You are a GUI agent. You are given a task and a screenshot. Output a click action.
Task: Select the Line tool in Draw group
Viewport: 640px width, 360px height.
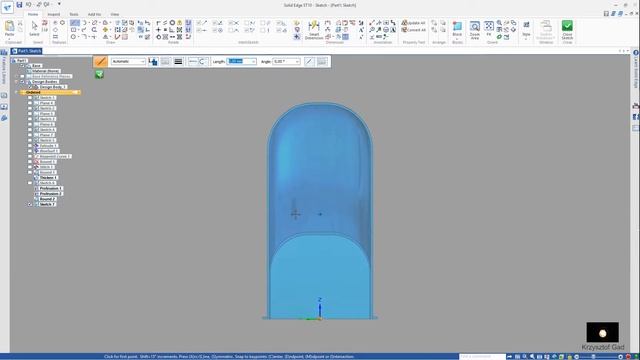click(75, 23)
